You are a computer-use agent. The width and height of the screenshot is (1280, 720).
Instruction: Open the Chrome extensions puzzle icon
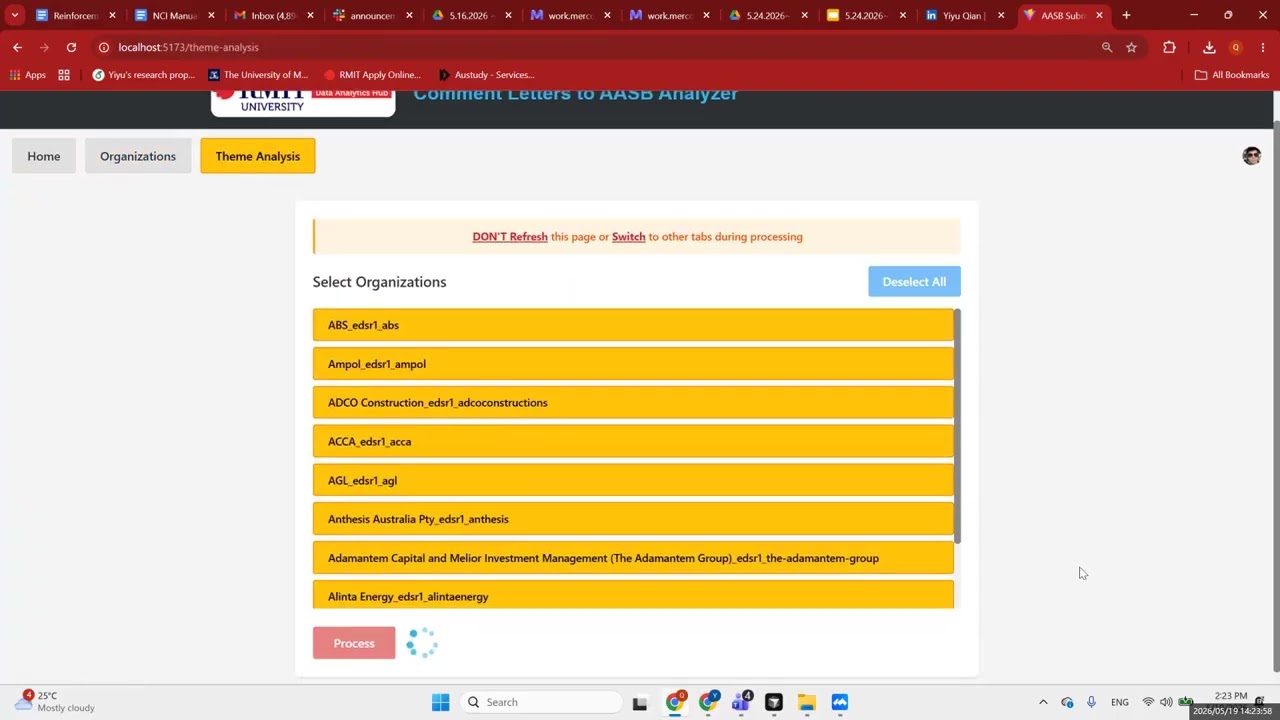pyautogui.click(x=1169, y=47)
